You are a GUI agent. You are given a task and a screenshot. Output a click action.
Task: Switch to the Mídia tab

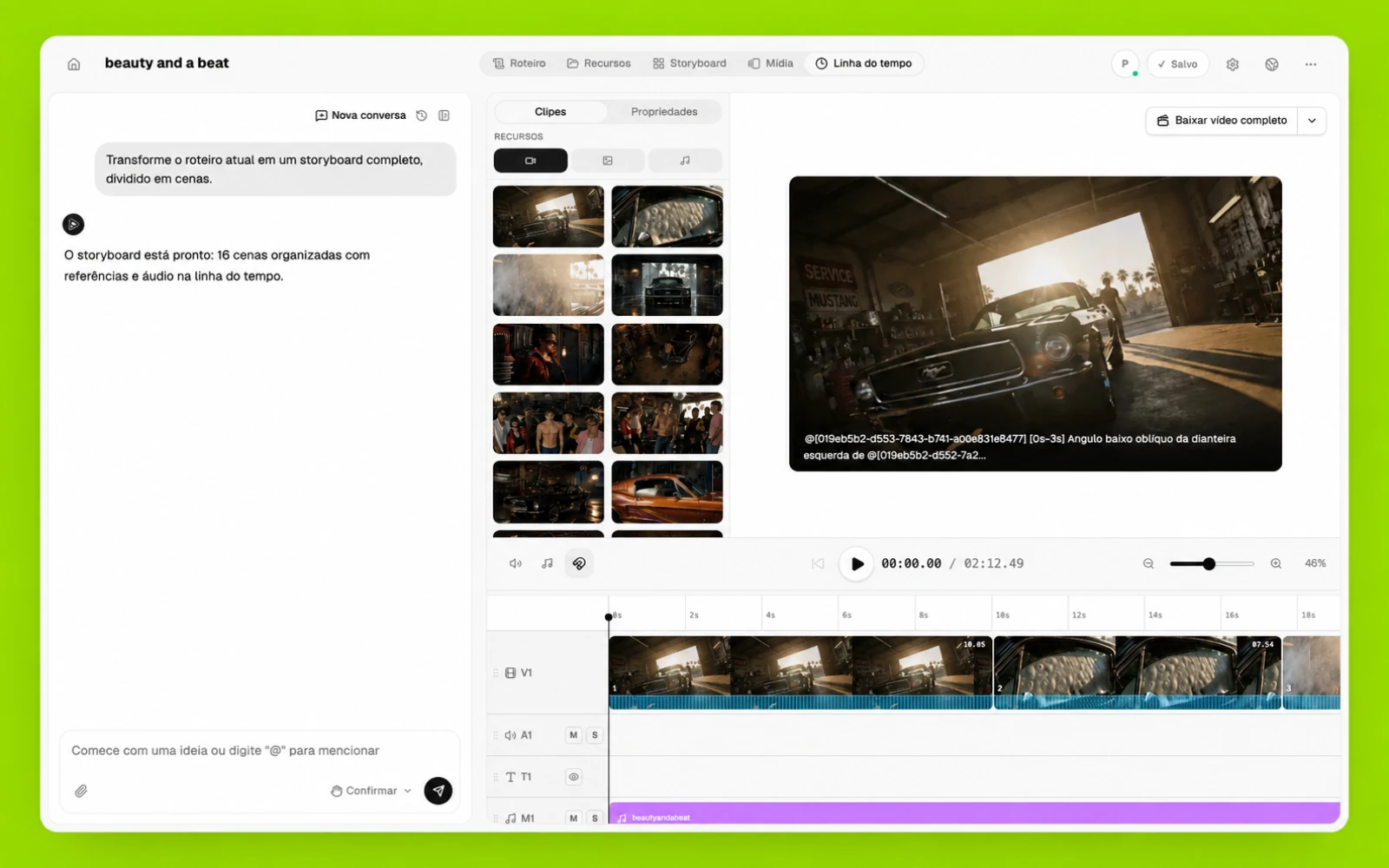coord(771,63)
